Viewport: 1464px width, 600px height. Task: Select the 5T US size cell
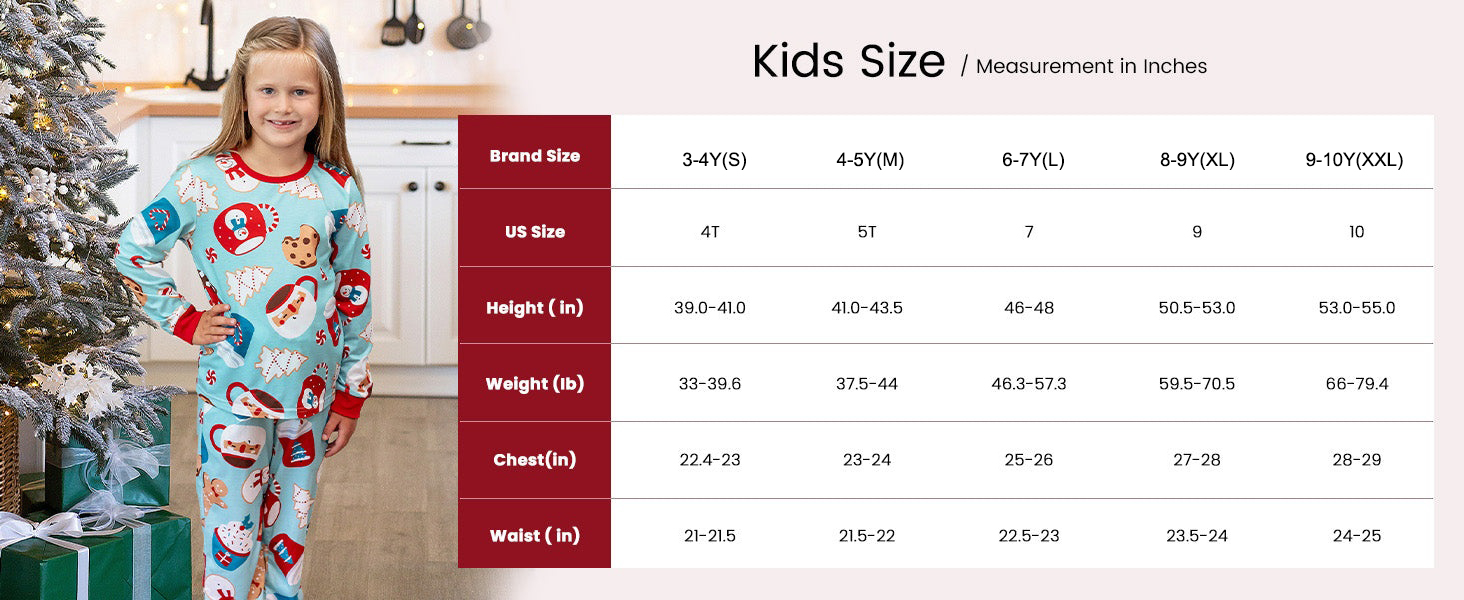(x=866, y=232)
